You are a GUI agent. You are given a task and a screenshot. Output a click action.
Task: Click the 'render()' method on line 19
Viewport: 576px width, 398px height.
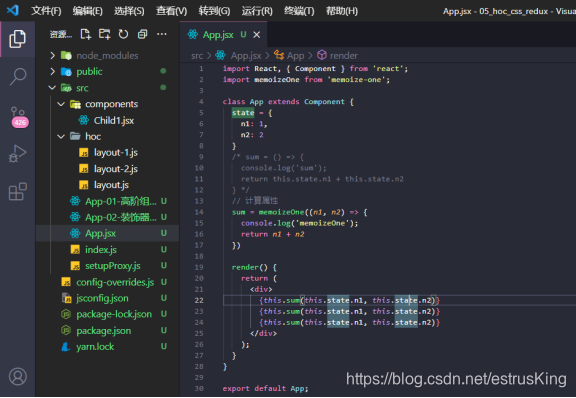tap(250, 267)
